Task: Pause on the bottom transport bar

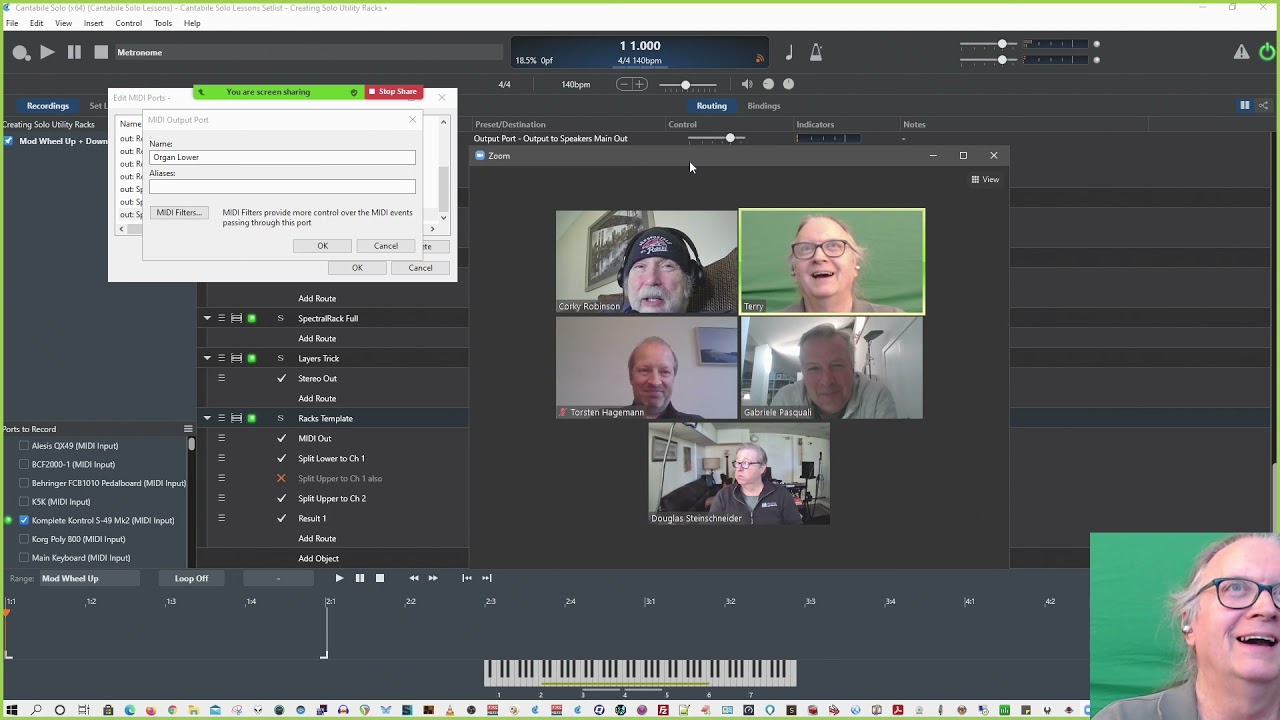Action: click(359, 578)
